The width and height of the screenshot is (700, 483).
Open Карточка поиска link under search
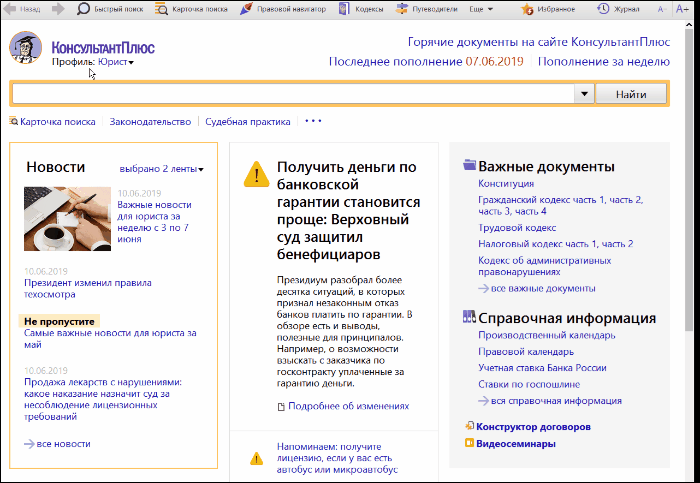coord(58,121)
